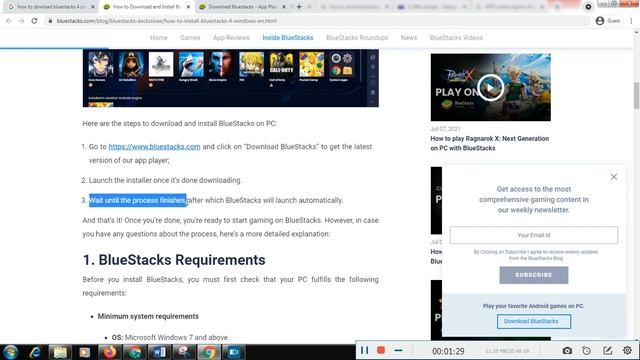The width and height of the screenshot is (640, 360).
Task: Click the address bar URL
Action: (x=167, y=21)
